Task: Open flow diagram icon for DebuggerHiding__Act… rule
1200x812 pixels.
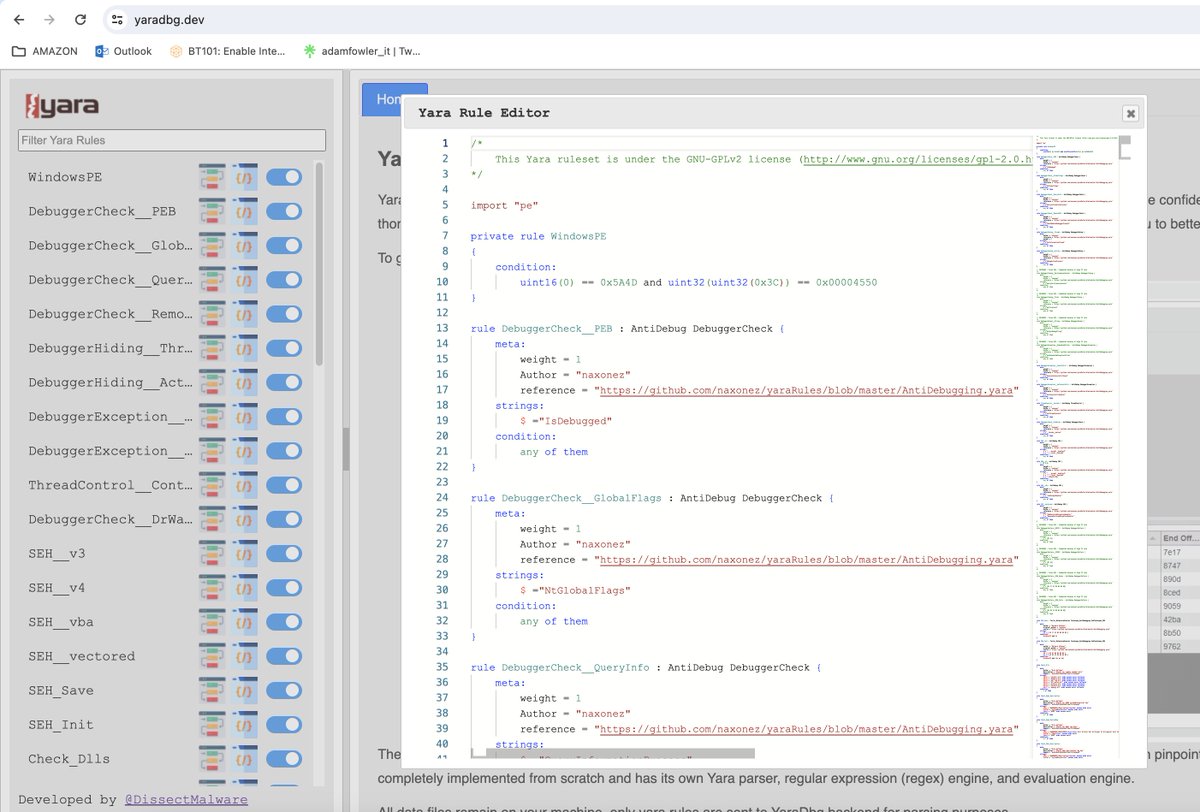Action: 212,382
